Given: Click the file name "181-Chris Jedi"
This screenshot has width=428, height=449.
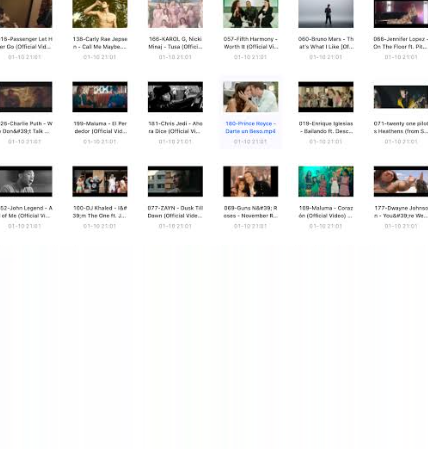Looking at the screenshot, I should tap(175, 127).
